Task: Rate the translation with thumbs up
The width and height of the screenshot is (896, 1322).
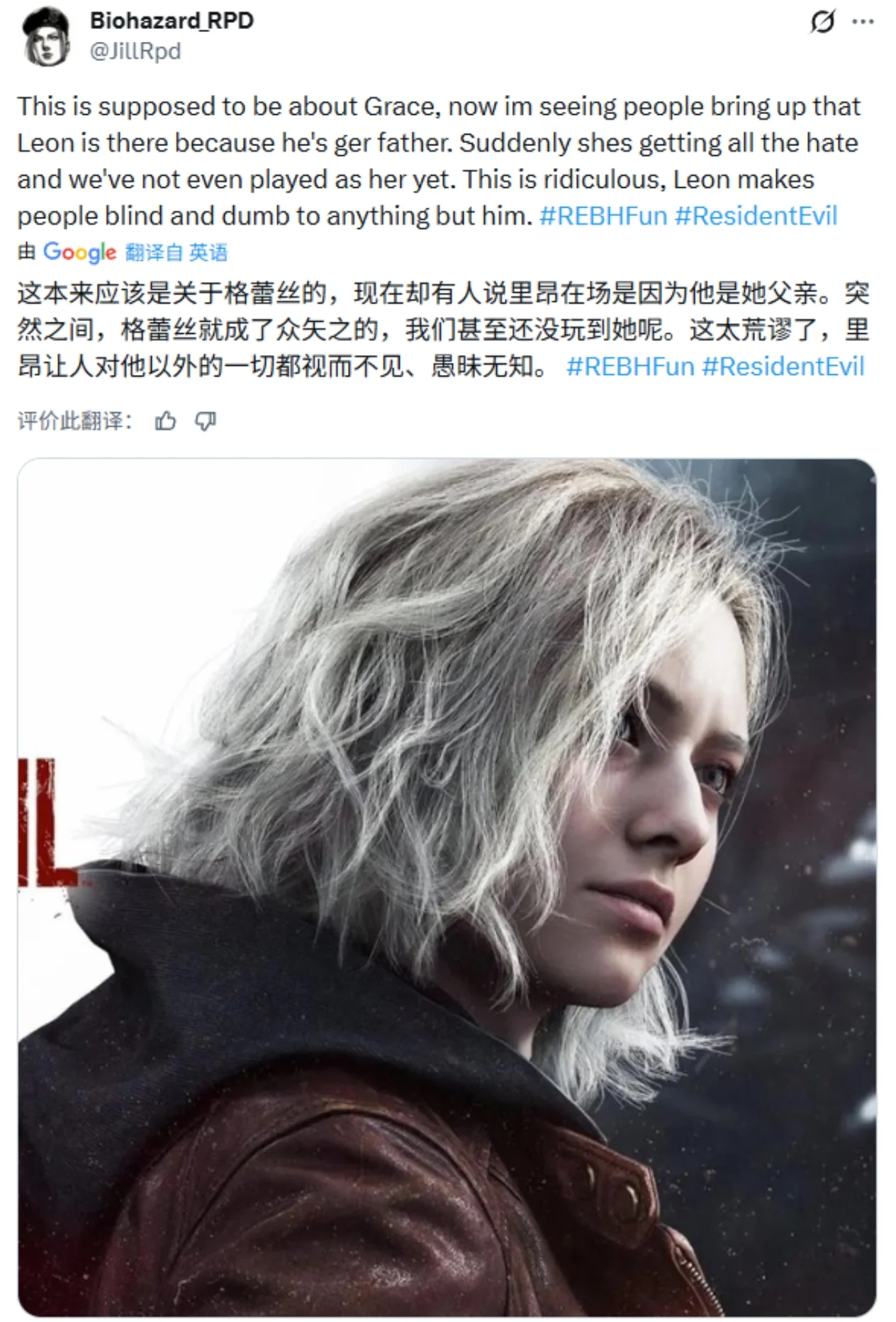Action: click(x=165, y=421)
